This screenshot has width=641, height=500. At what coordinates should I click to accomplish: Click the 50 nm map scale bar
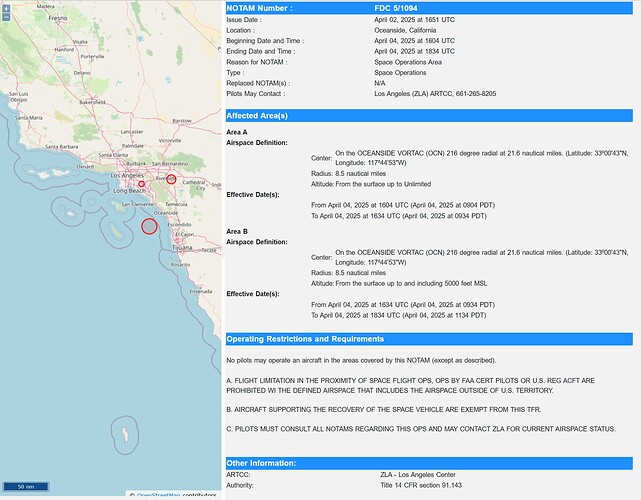pyautogui.click(x=28, y=486)
